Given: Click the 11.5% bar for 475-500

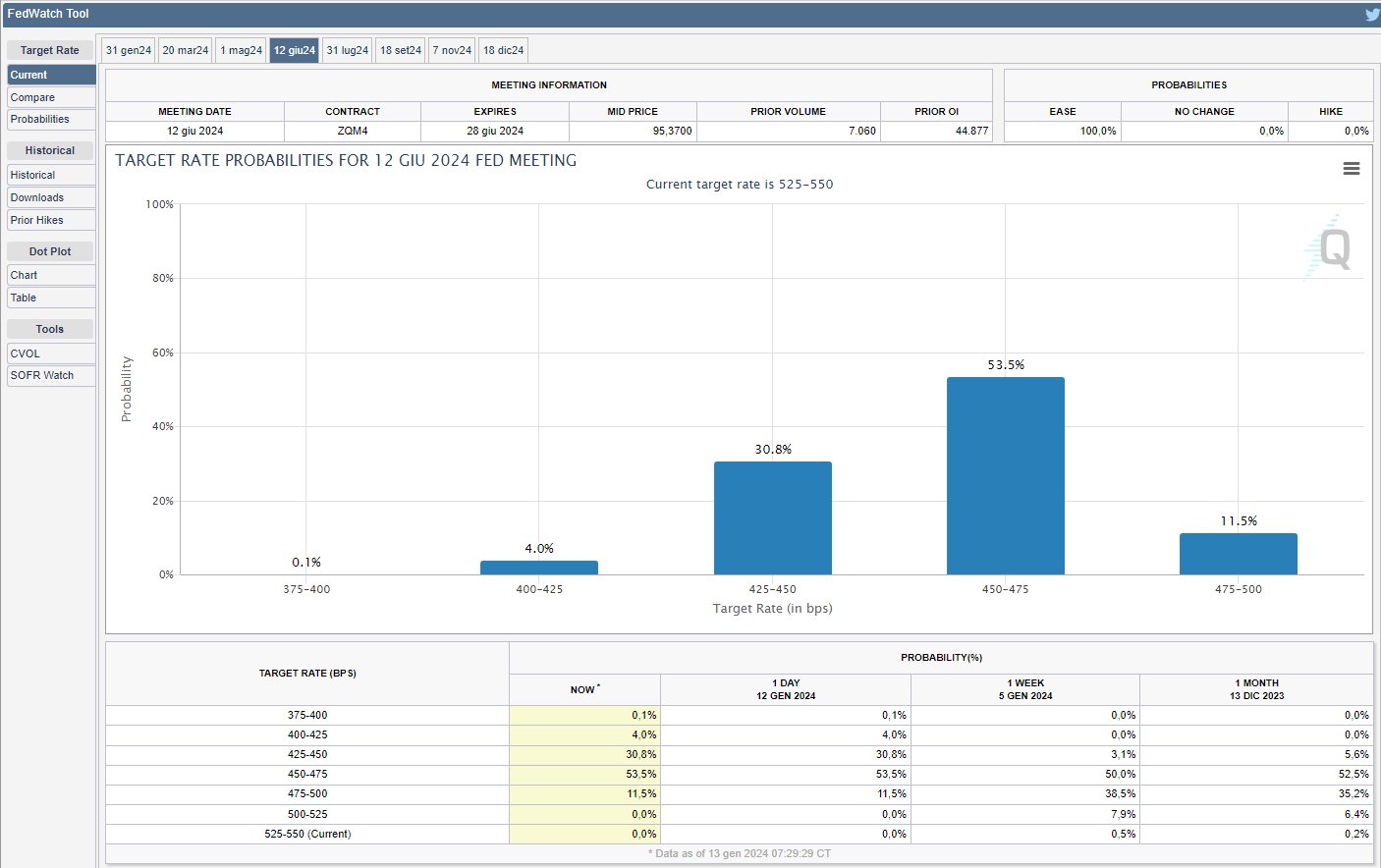Looking at the screenshot, I should (1239, 554).
